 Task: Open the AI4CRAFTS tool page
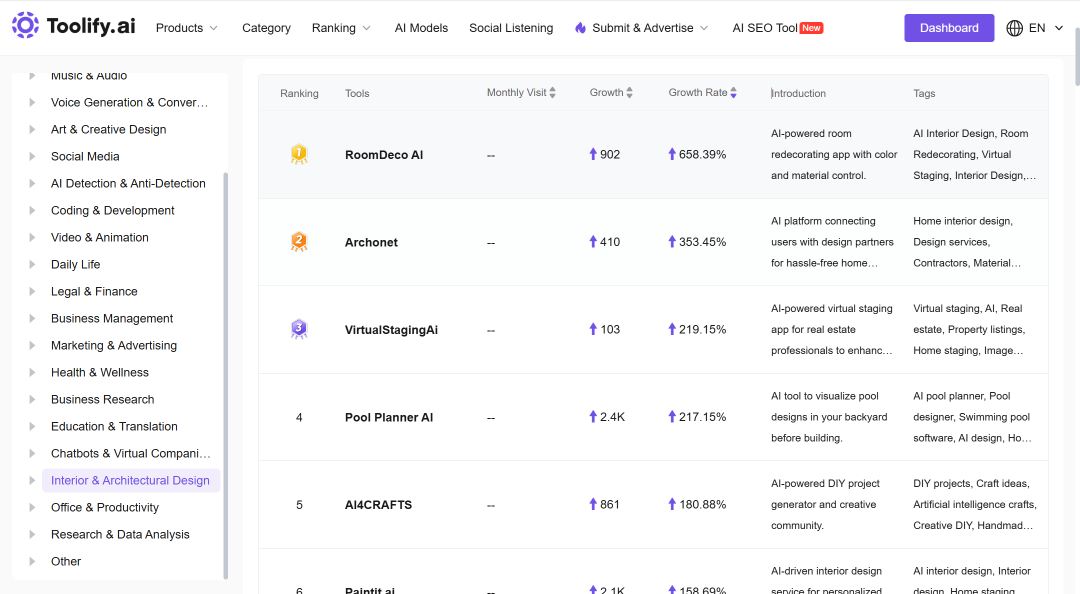(x=378, y=505)
